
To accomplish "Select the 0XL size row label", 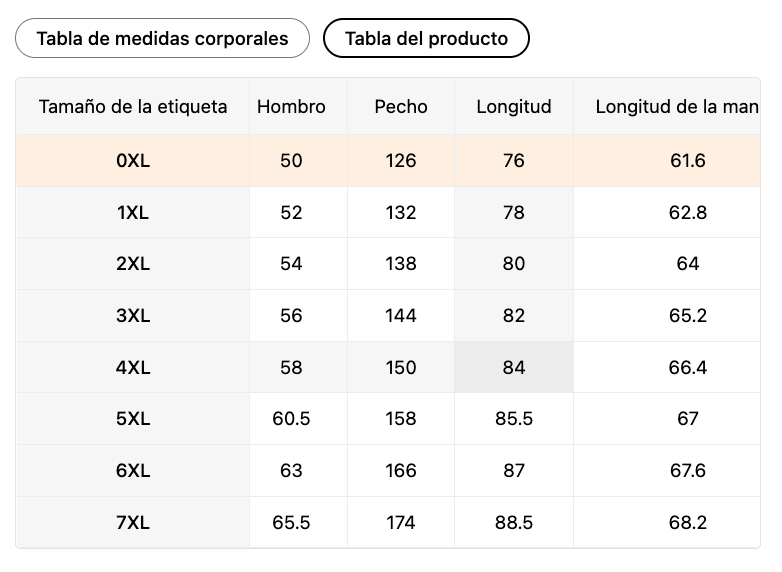I will 133,160.
